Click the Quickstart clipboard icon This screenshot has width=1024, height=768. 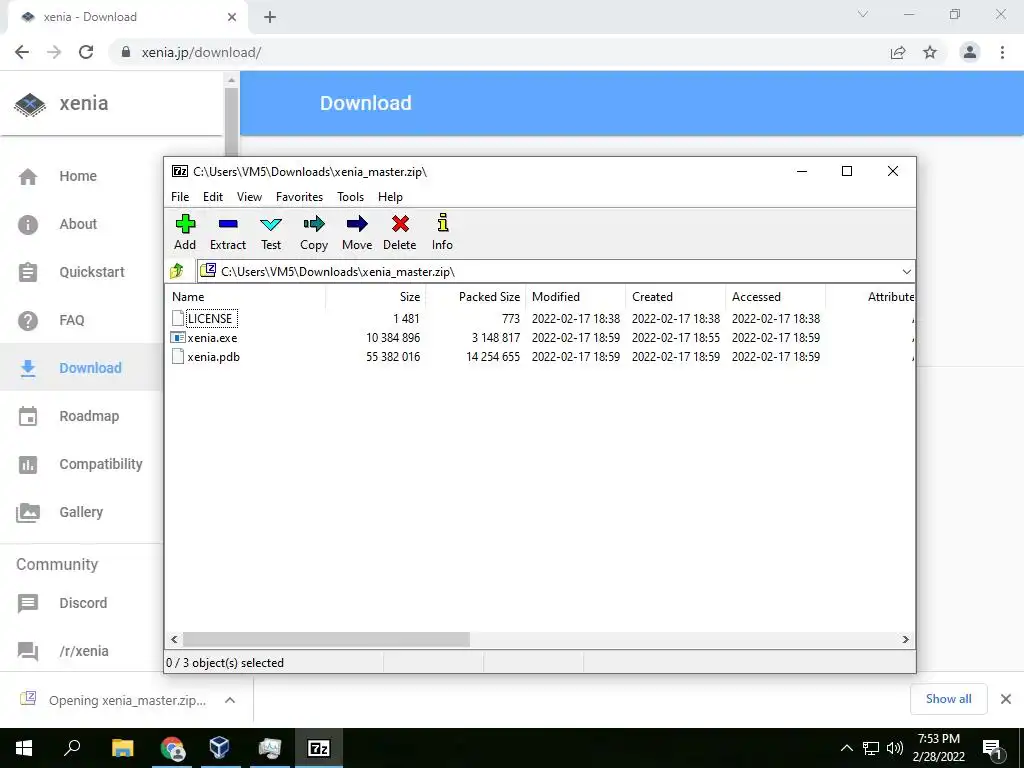pyautogui.click(x=28, y=272)
